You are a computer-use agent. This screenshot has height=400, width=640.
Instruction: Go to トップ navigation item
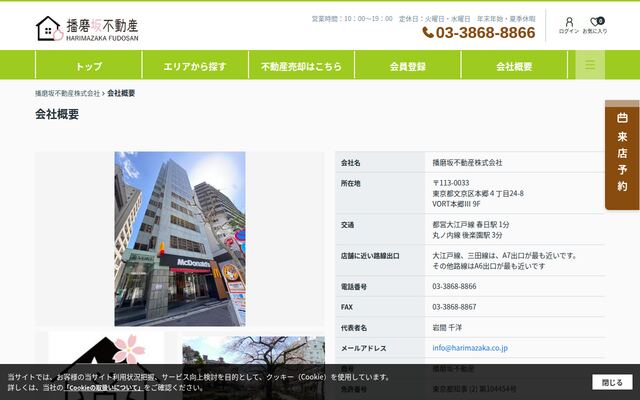pyautogui.click(x=89, y=66)
